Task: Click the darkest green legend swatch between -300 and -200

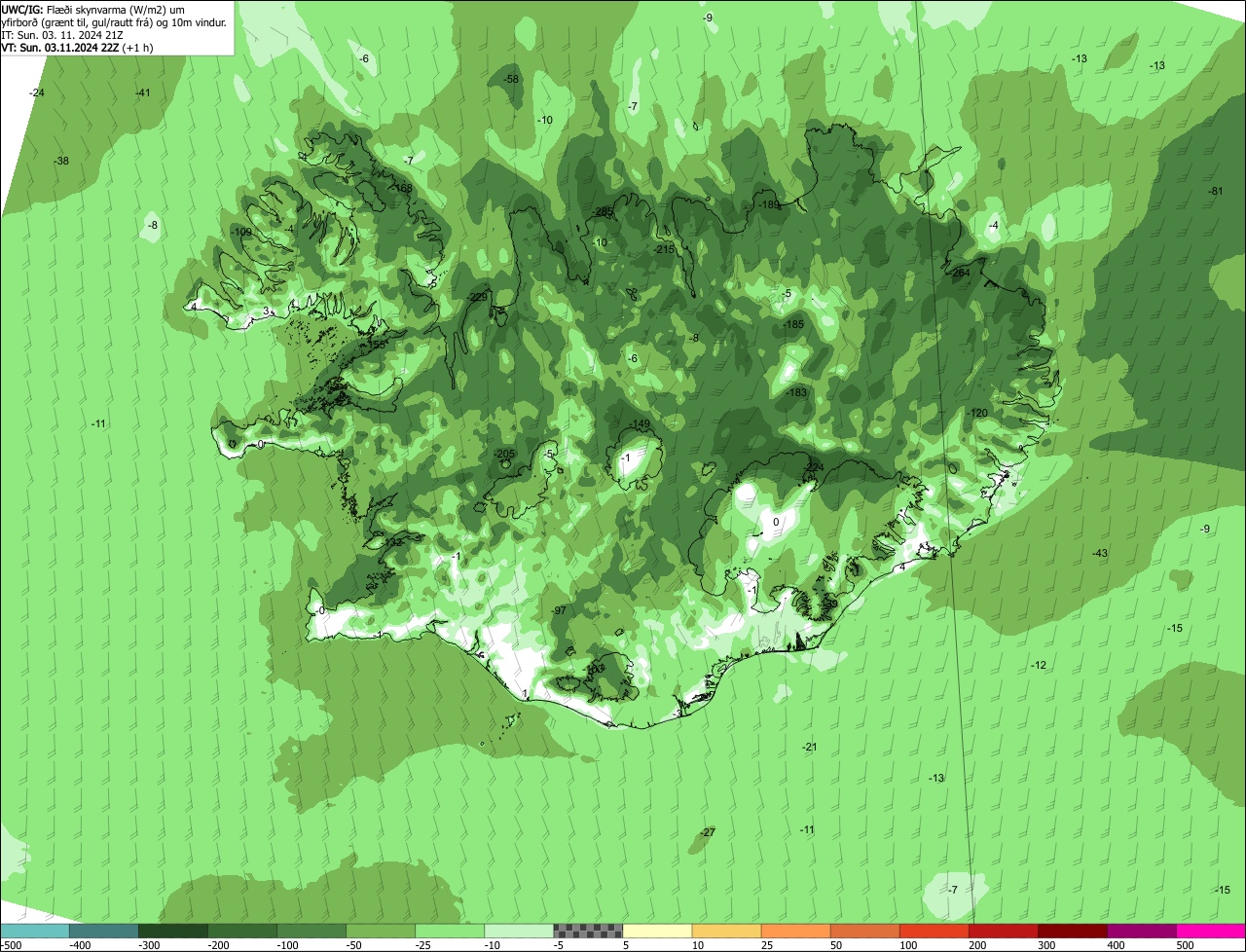Action: [173, 931]
